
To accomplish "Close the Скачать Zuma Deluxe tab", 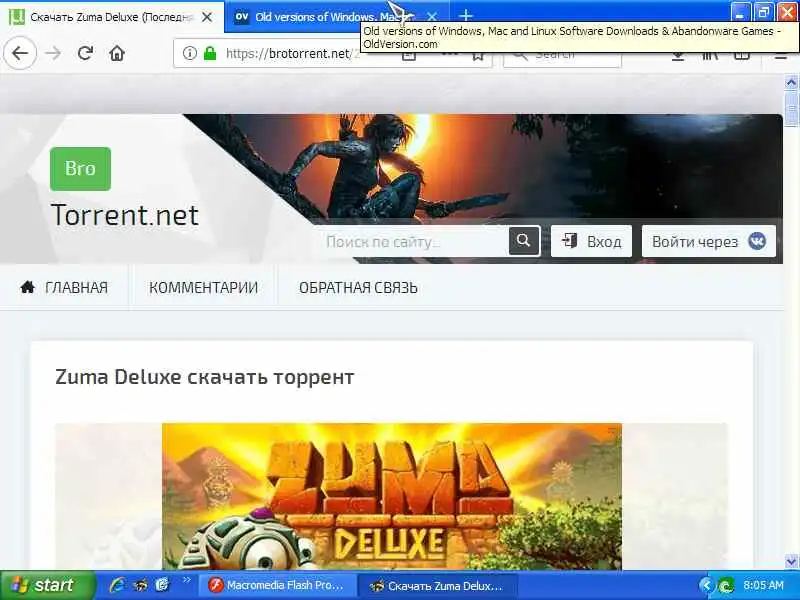I will [207, 17].
